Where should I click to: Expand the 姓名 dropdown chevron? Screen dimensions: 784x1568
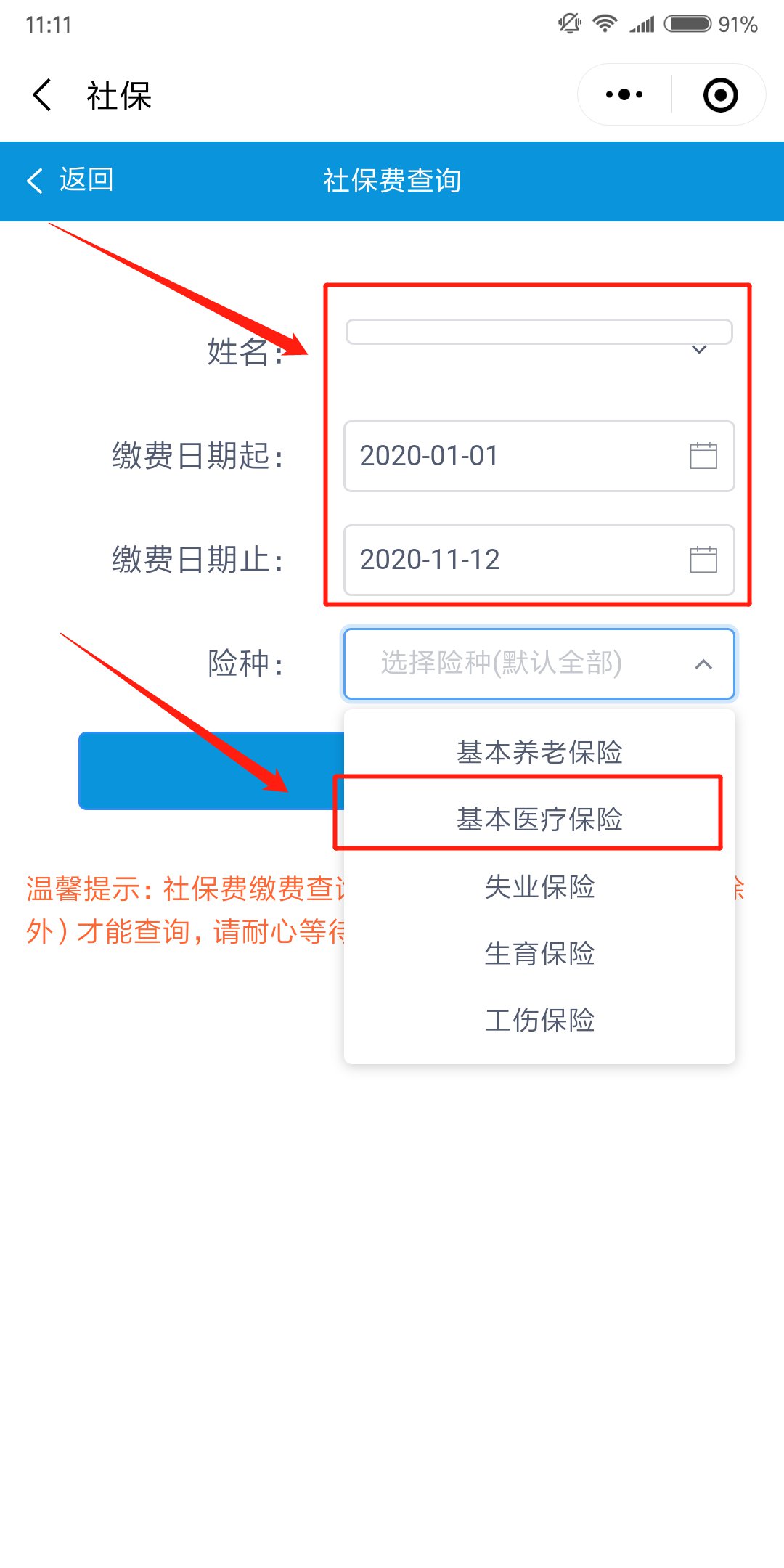coord(699,350)
